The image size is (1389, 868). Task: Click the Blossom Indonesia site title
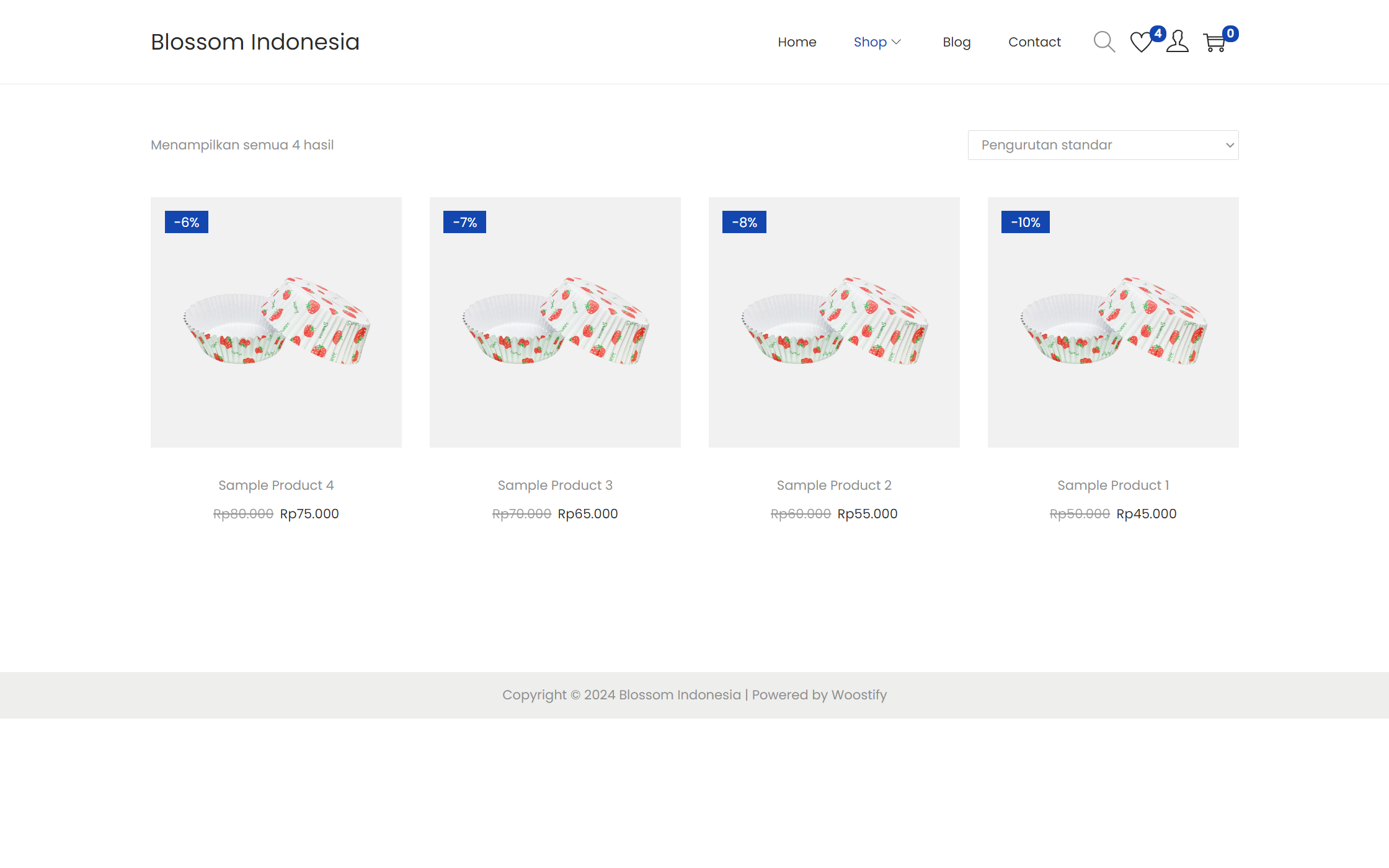pyautogui.click(x=255, y=42)
